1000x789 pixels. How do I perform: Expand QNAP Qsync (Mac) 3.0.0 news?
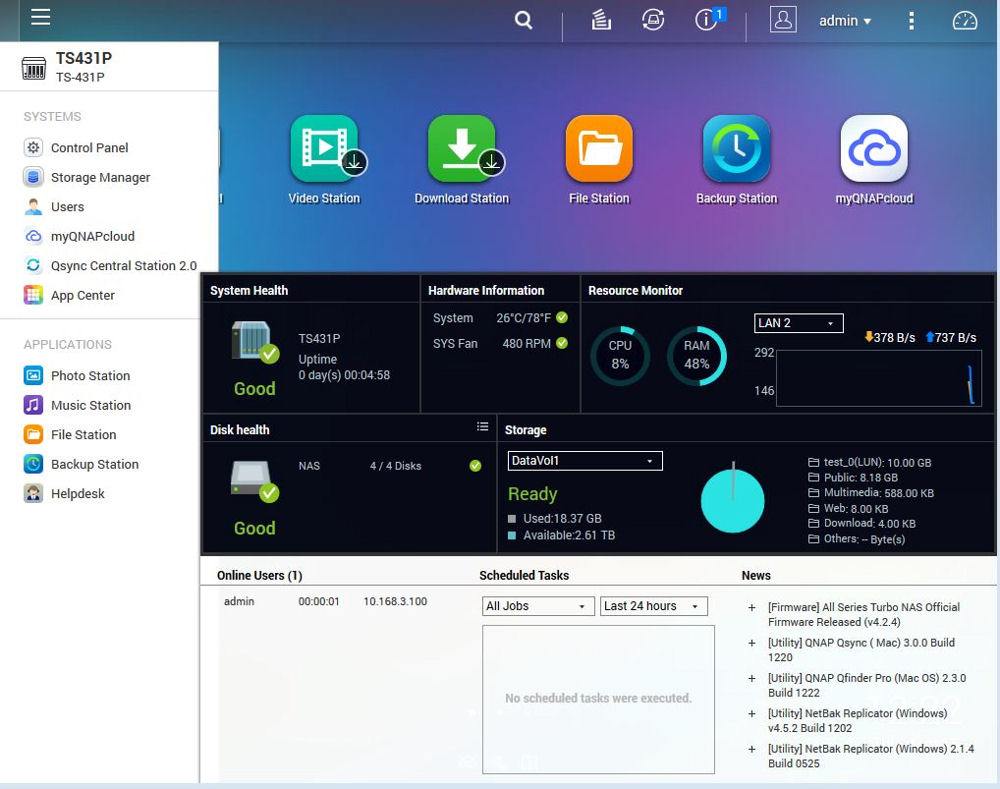pos(752,643)
